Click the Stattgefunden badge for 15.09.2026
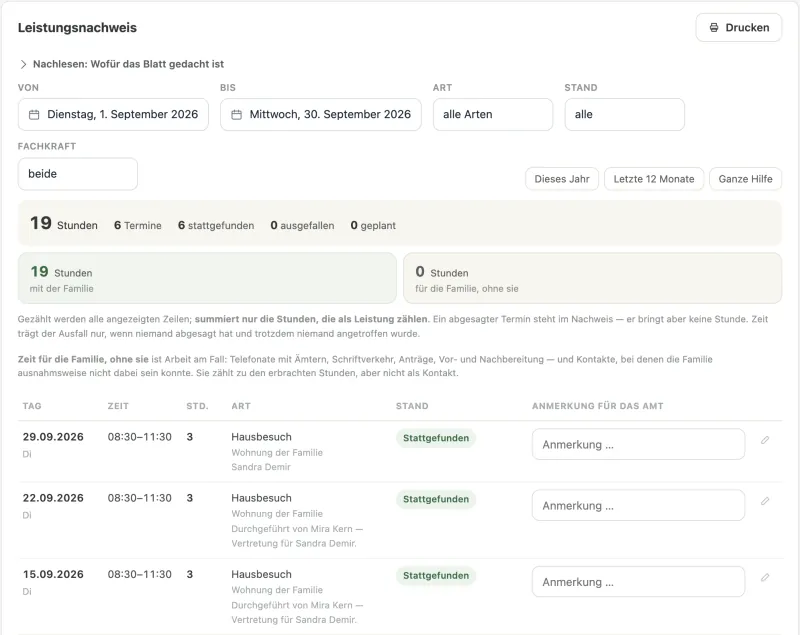 [x=436, y=576]
